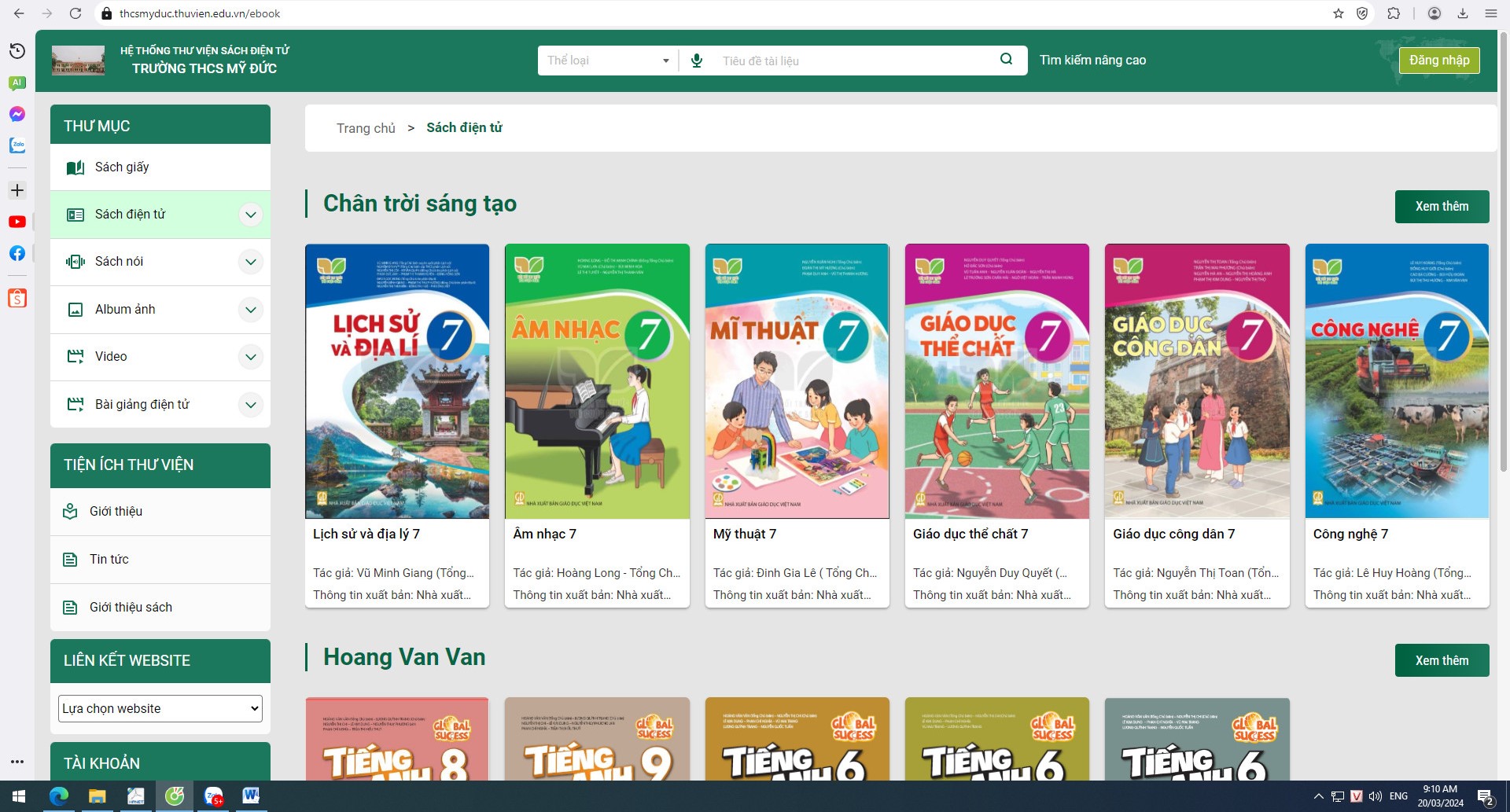Open YouTube from the browser sidebar

17,222
